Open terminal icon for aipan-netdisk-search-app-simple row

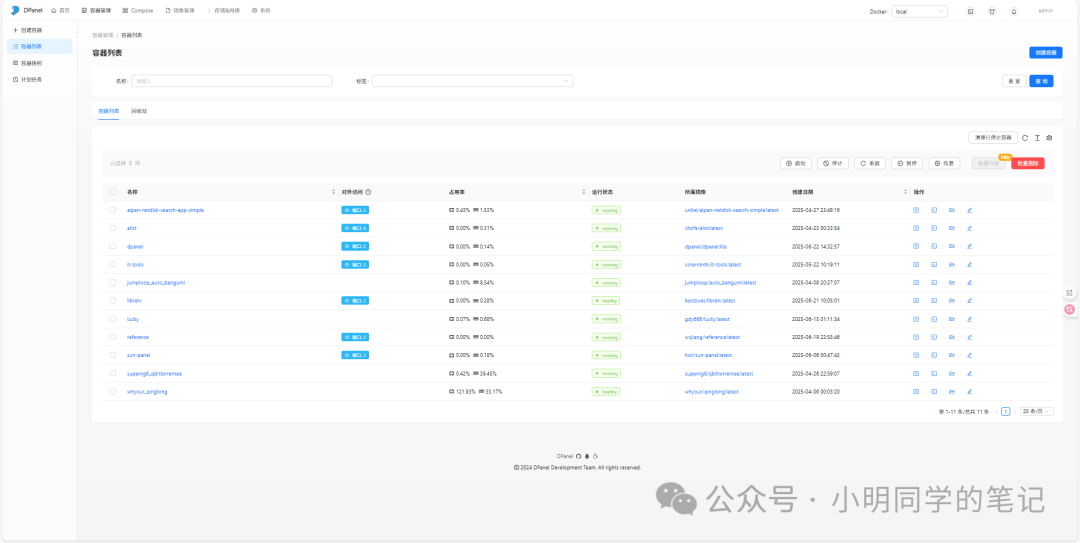tap(934, 209)
